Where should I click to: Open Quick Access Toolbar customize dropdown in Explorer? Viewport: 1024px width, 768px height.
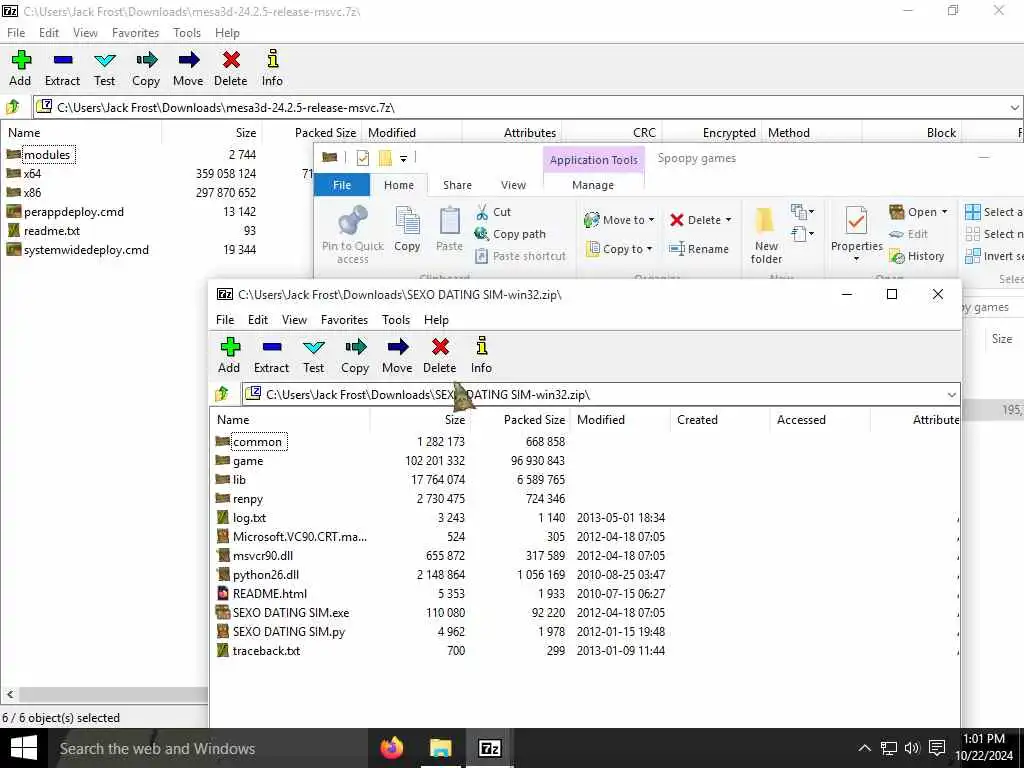coord(404,158)
